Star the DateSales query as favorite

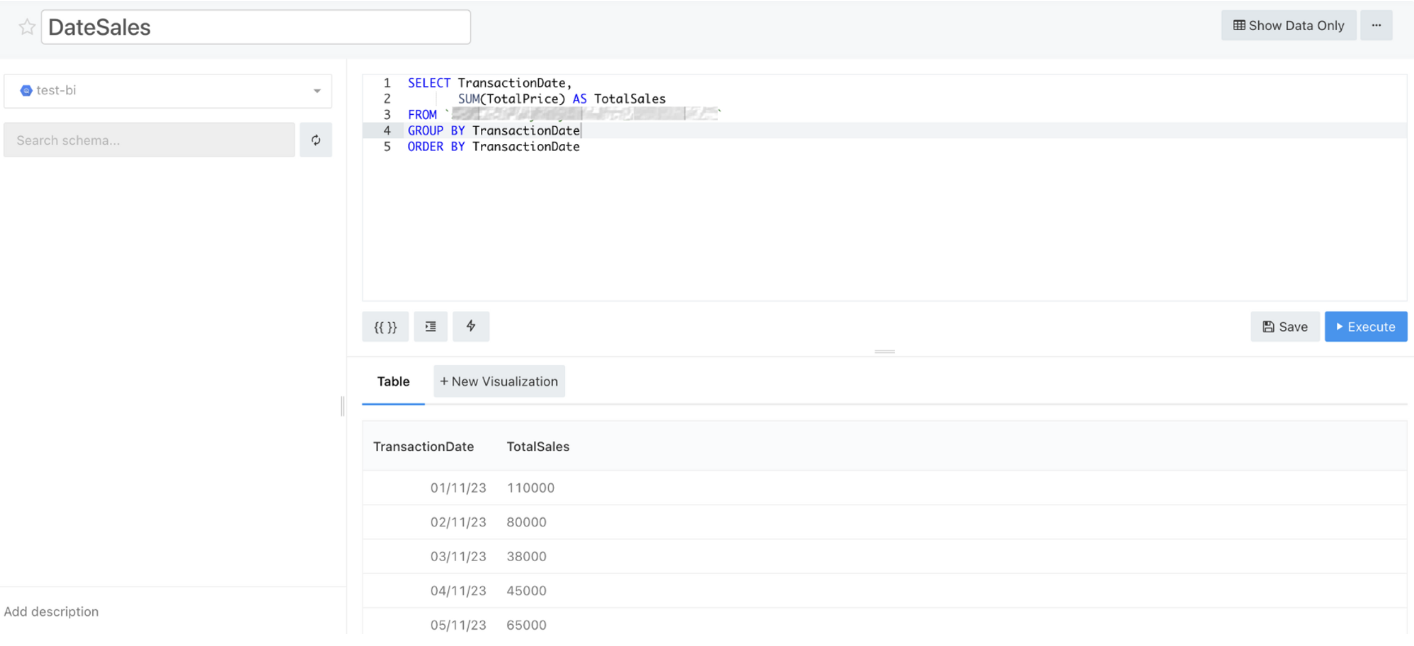coord(27,28)
